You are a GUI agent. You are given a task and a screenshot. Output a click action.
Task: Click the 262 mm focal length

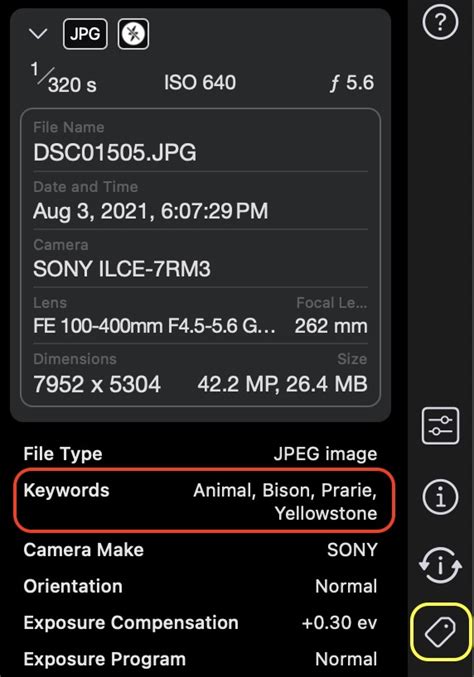point(331,326)
